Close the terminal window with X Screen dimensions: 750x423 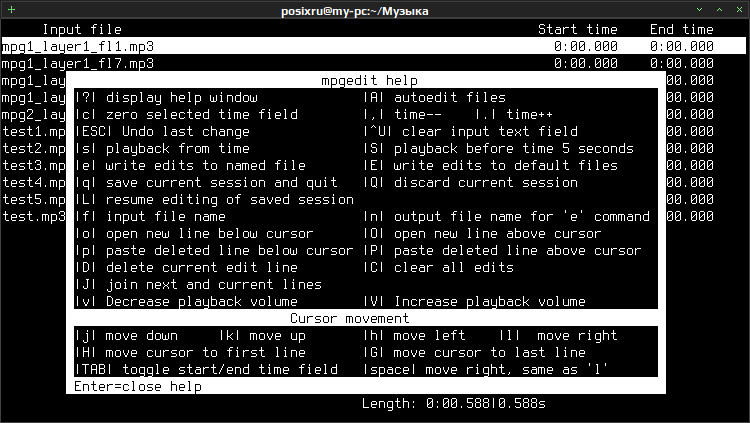tap(739, 10)
